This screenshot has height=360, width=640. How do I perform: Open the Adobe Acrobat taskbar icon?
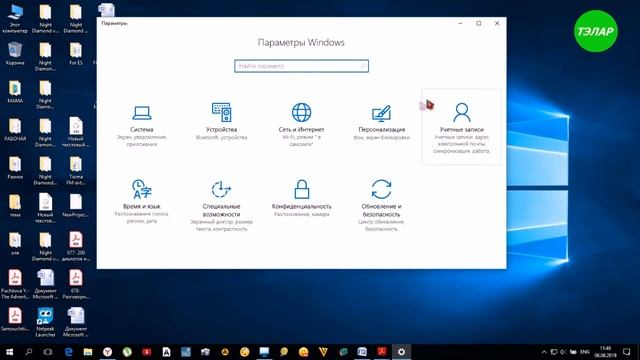click(x=382, y=352)
